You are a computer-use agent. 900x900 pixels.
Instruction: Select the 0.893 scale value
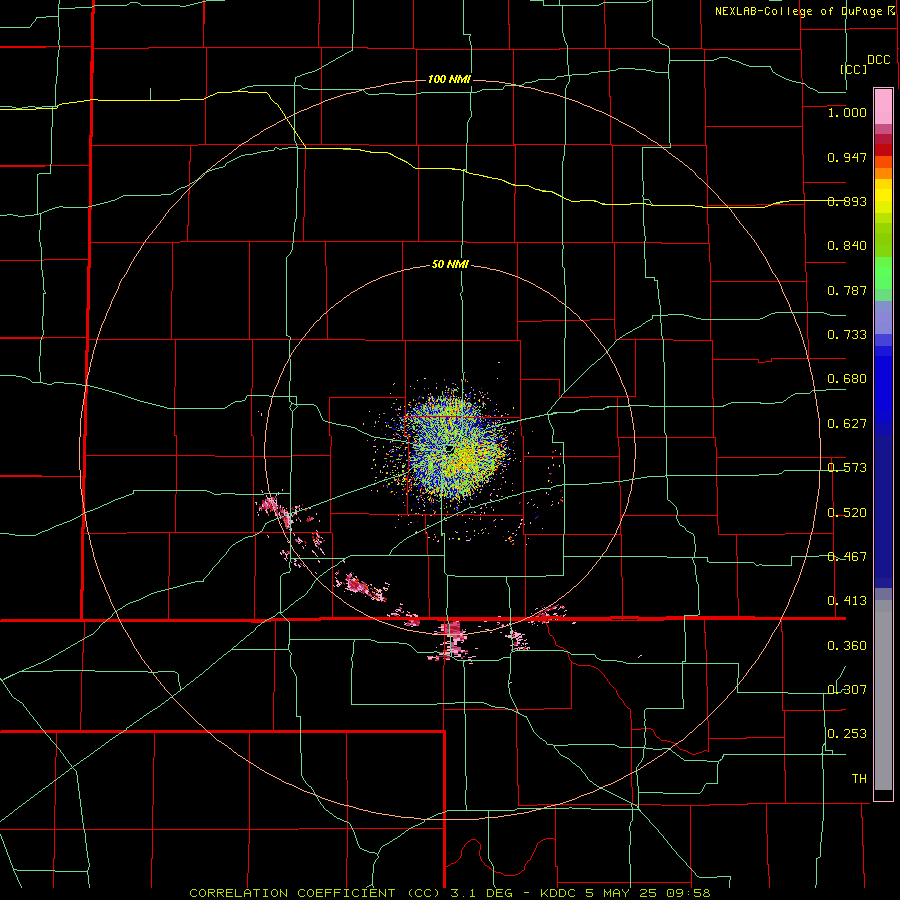(847, 201)
